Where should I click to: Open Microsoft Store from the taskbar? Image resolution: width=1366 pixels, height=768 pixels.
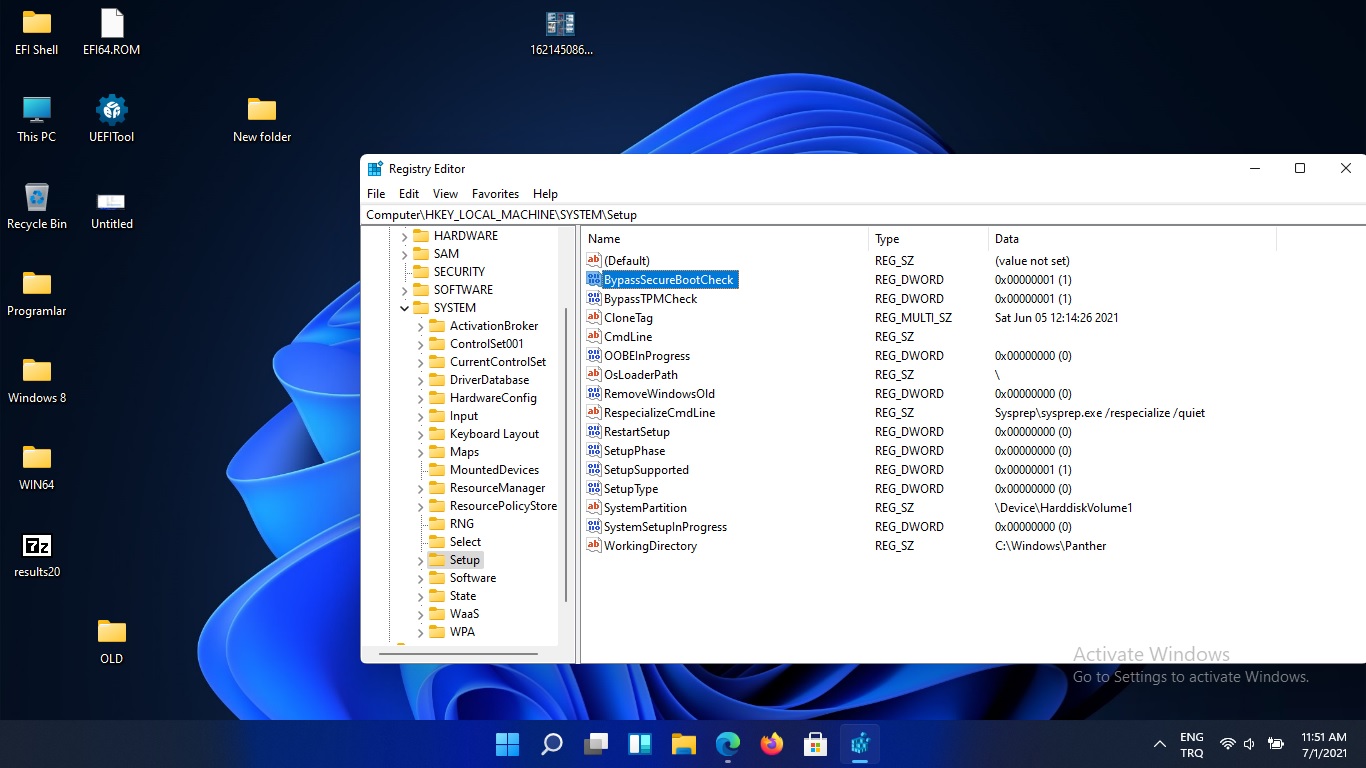[816, 744]
